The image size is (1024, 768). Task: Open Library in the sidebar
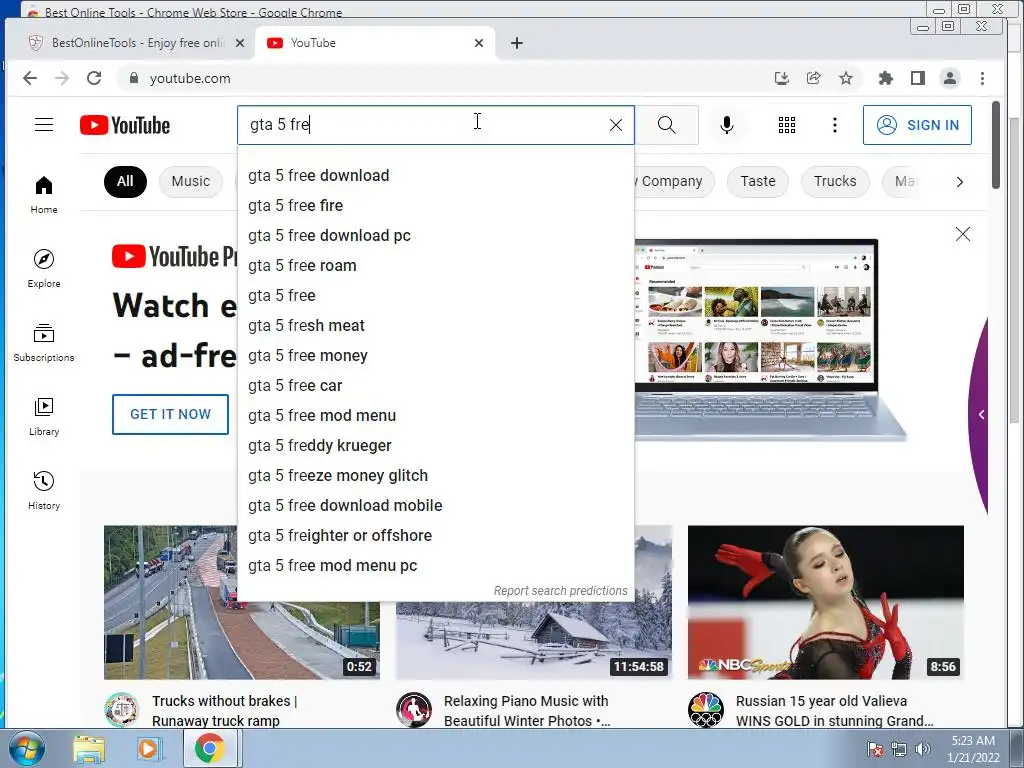[x=44, y=417]
